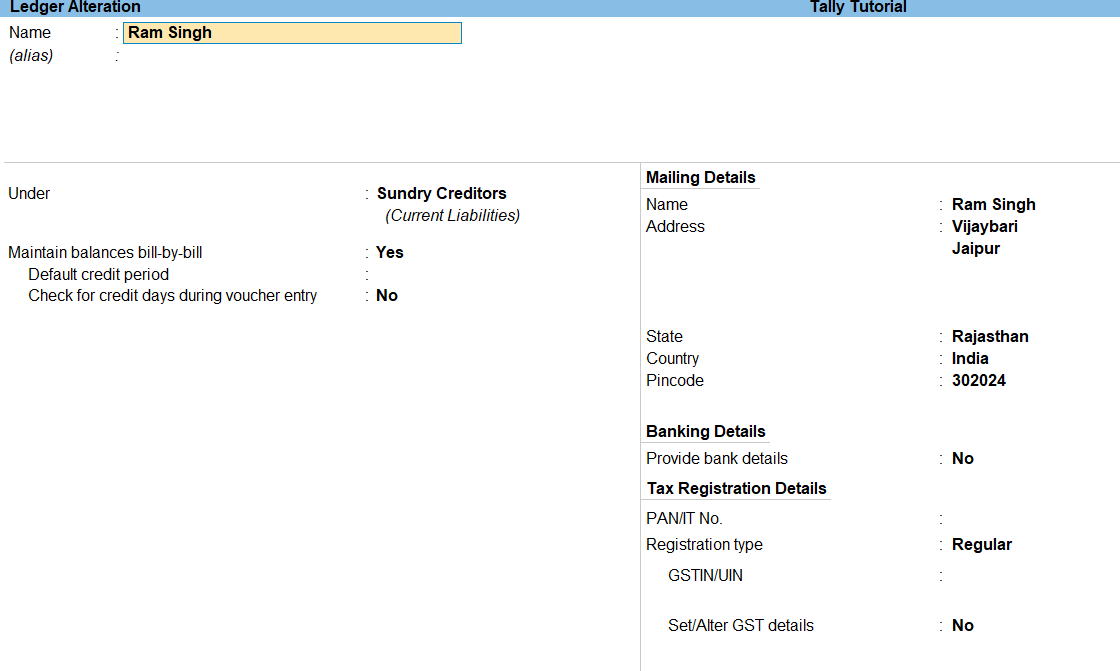Screen dimensions: 1120x671
Task: Select the Tax Registration Details section header
Action: [x=736, y=488]
